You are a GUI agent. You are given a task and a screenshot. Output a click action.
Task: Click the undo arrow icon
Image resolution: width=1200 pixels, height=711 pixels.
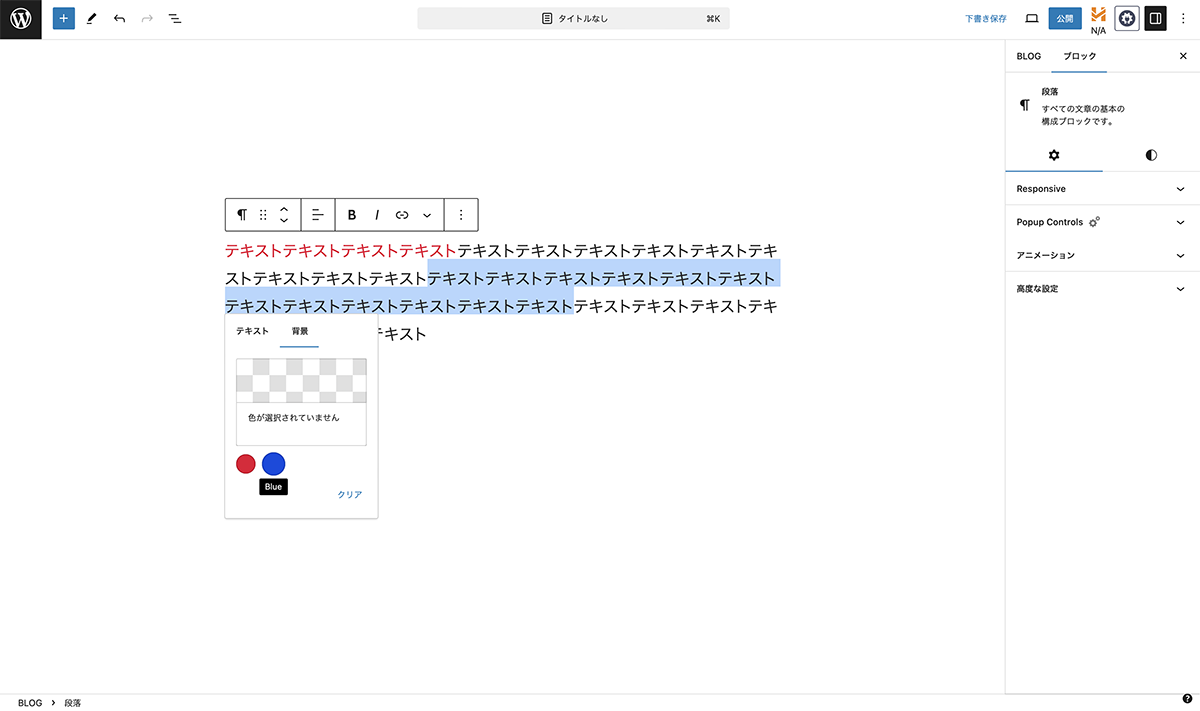[120, 19]
